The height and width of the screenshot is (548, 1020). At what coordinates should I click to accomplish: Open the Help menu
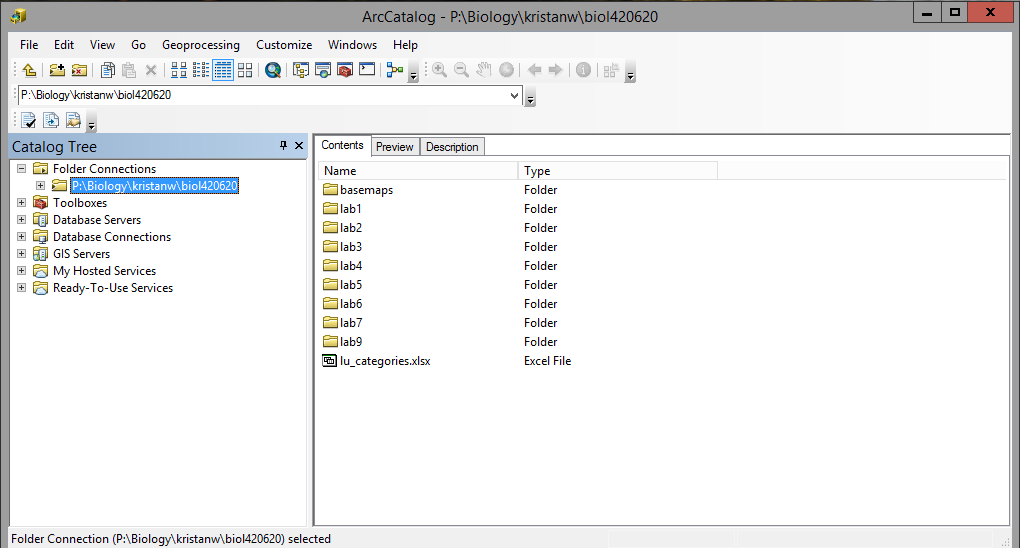click(x=405, y=45)
